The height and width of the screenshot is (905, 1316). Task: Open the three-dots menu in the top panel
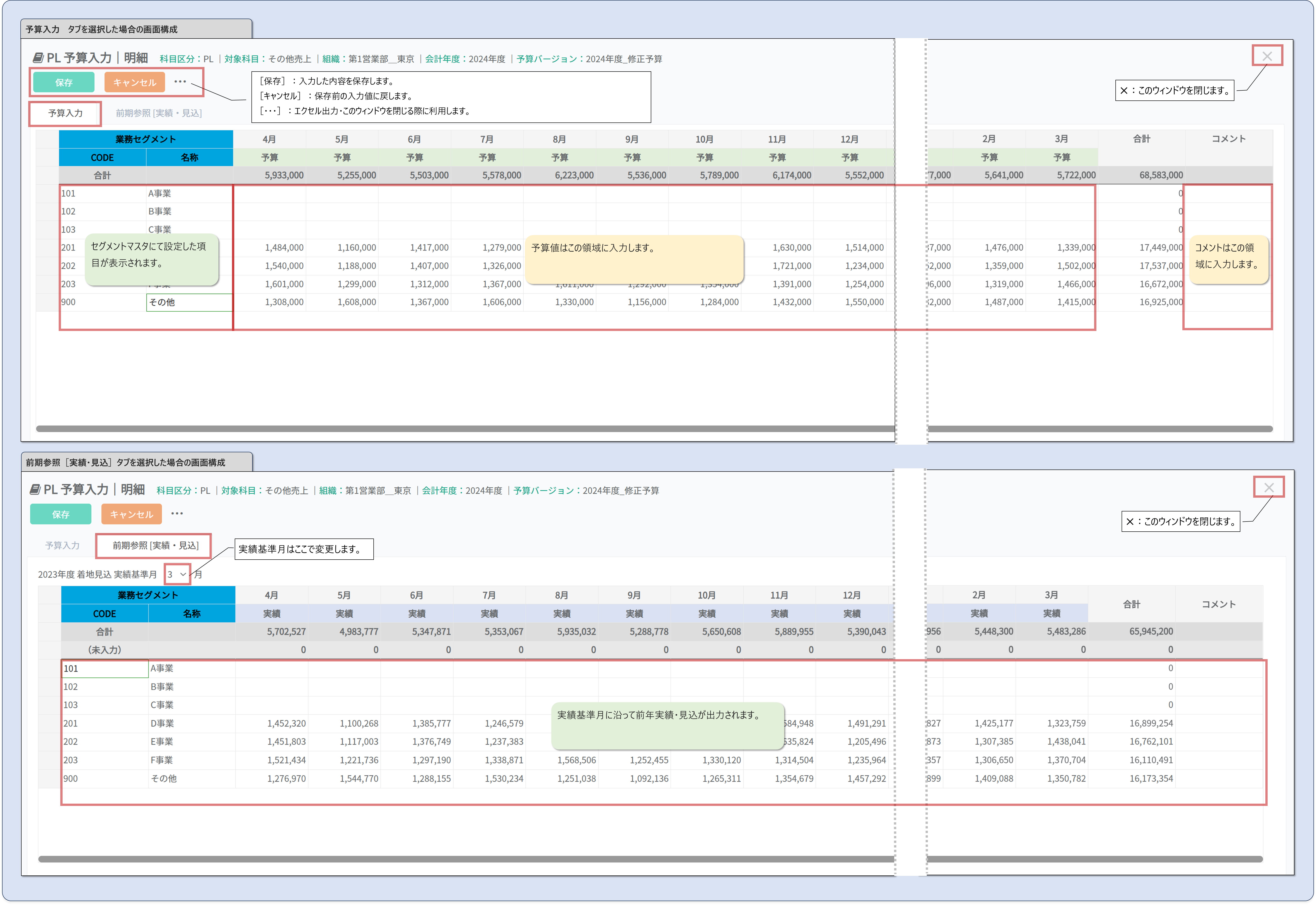tap(180, 82)
